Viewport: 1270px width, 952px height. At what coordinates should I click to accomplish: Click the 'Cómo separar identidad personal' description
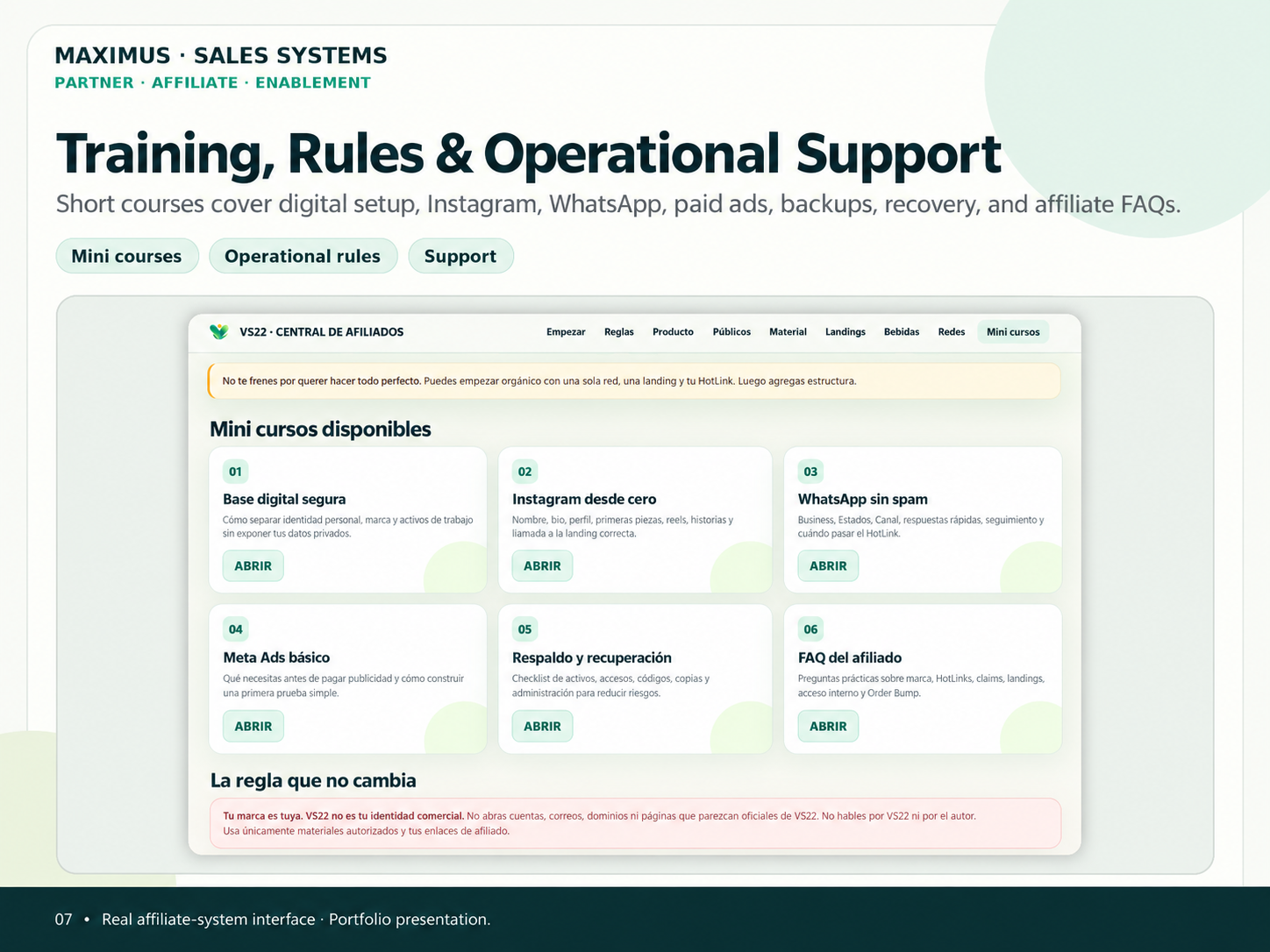[348, 527]
